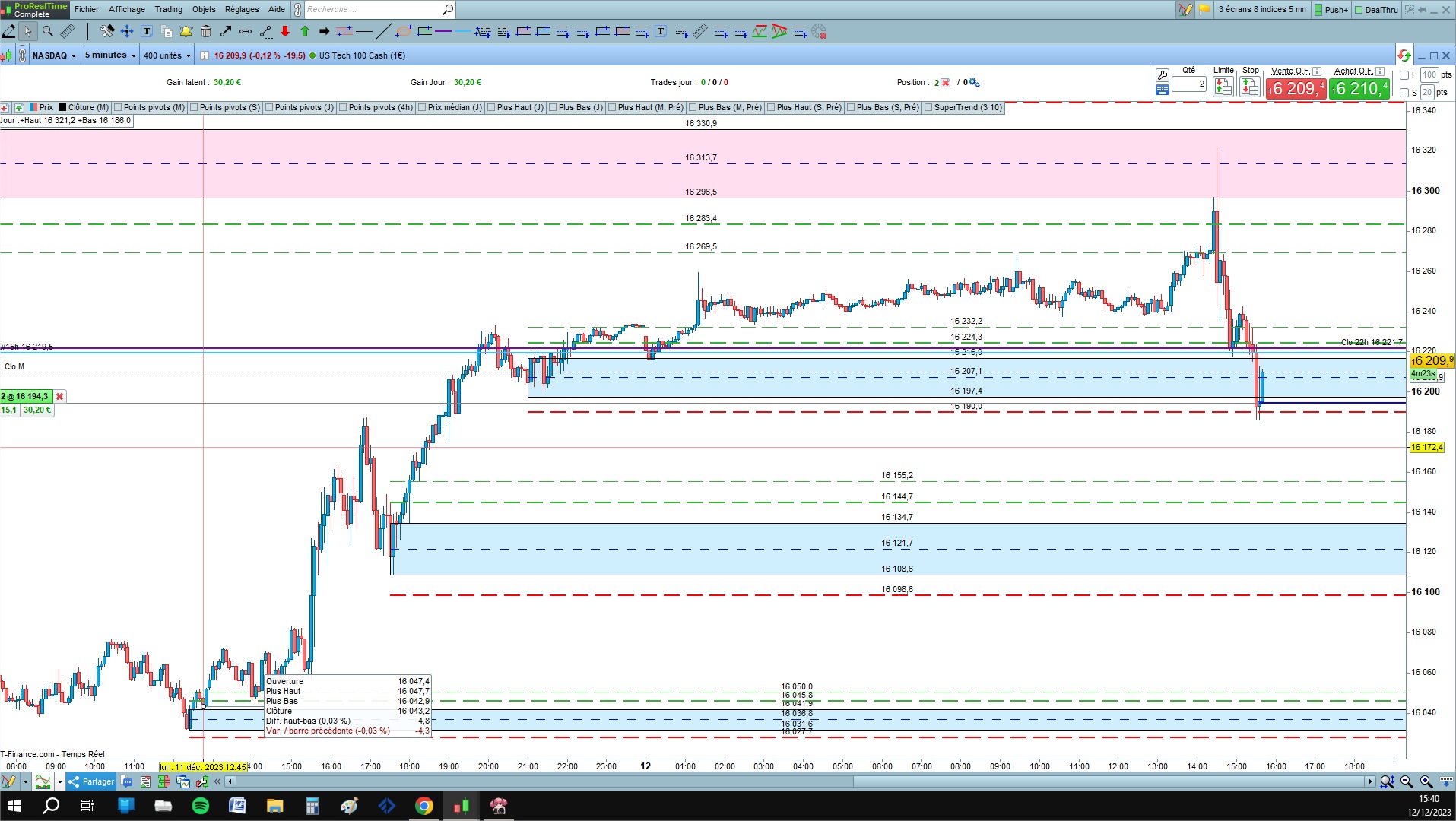This screenshot has height=821, width=1456.
Task: Open the NASDAQ instrument dropdown
Action: pyautogui.click(x=54, y=55)
